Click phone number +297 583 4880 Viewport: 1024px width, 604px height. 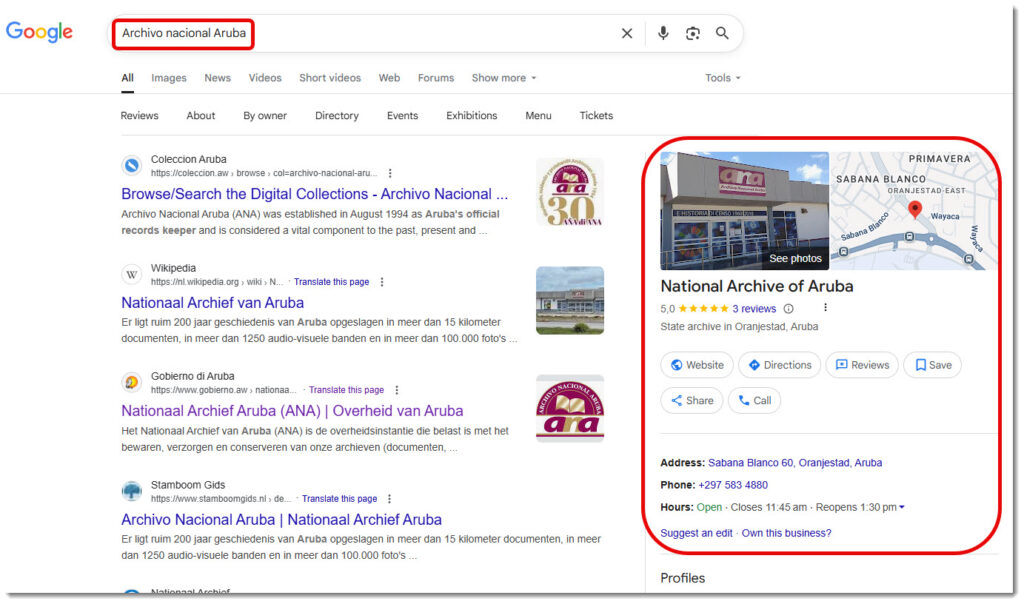(x=733, y=485)
